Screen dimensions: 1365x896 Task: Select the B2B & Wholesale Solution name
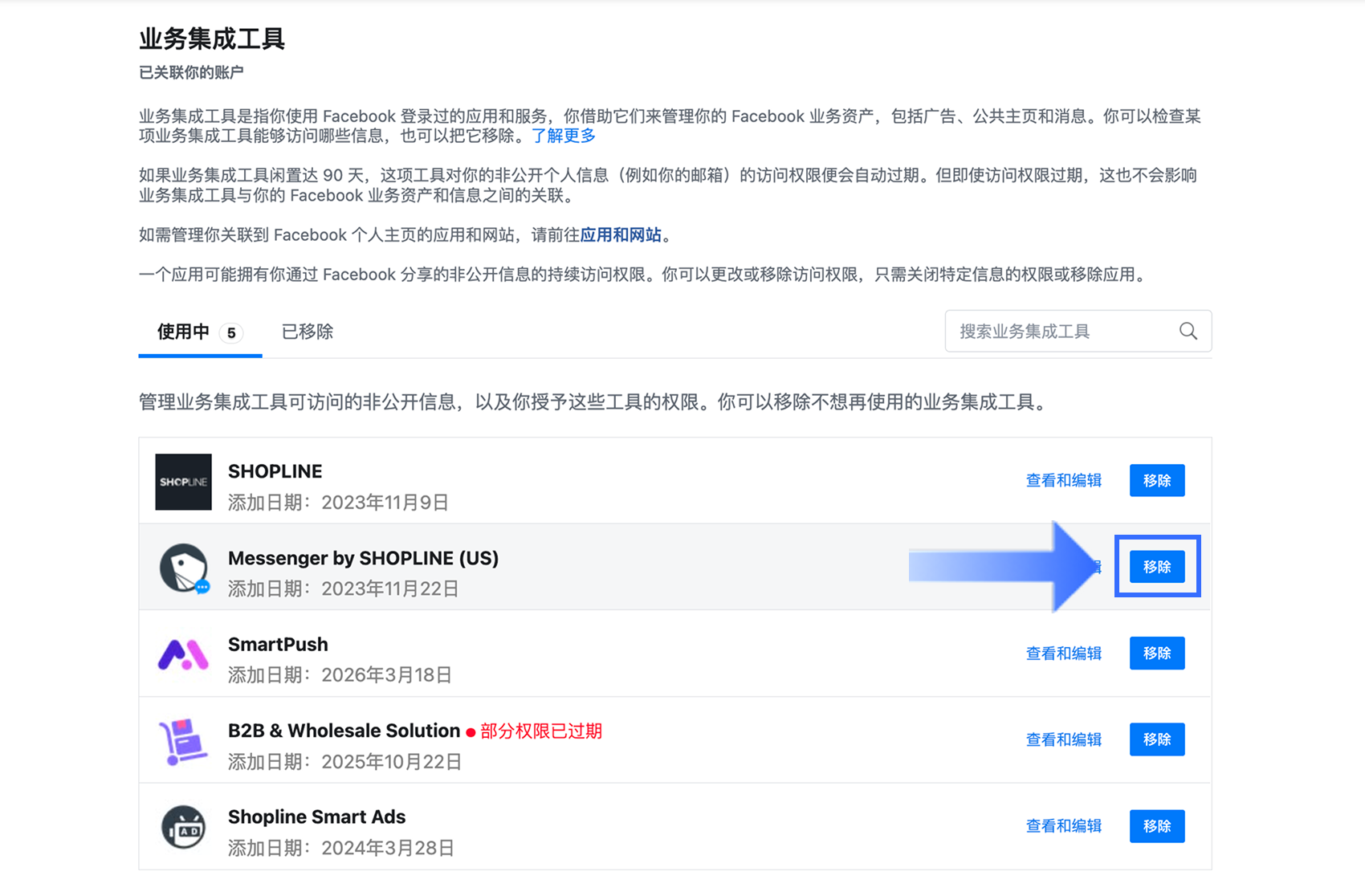[x=344, y=731]
